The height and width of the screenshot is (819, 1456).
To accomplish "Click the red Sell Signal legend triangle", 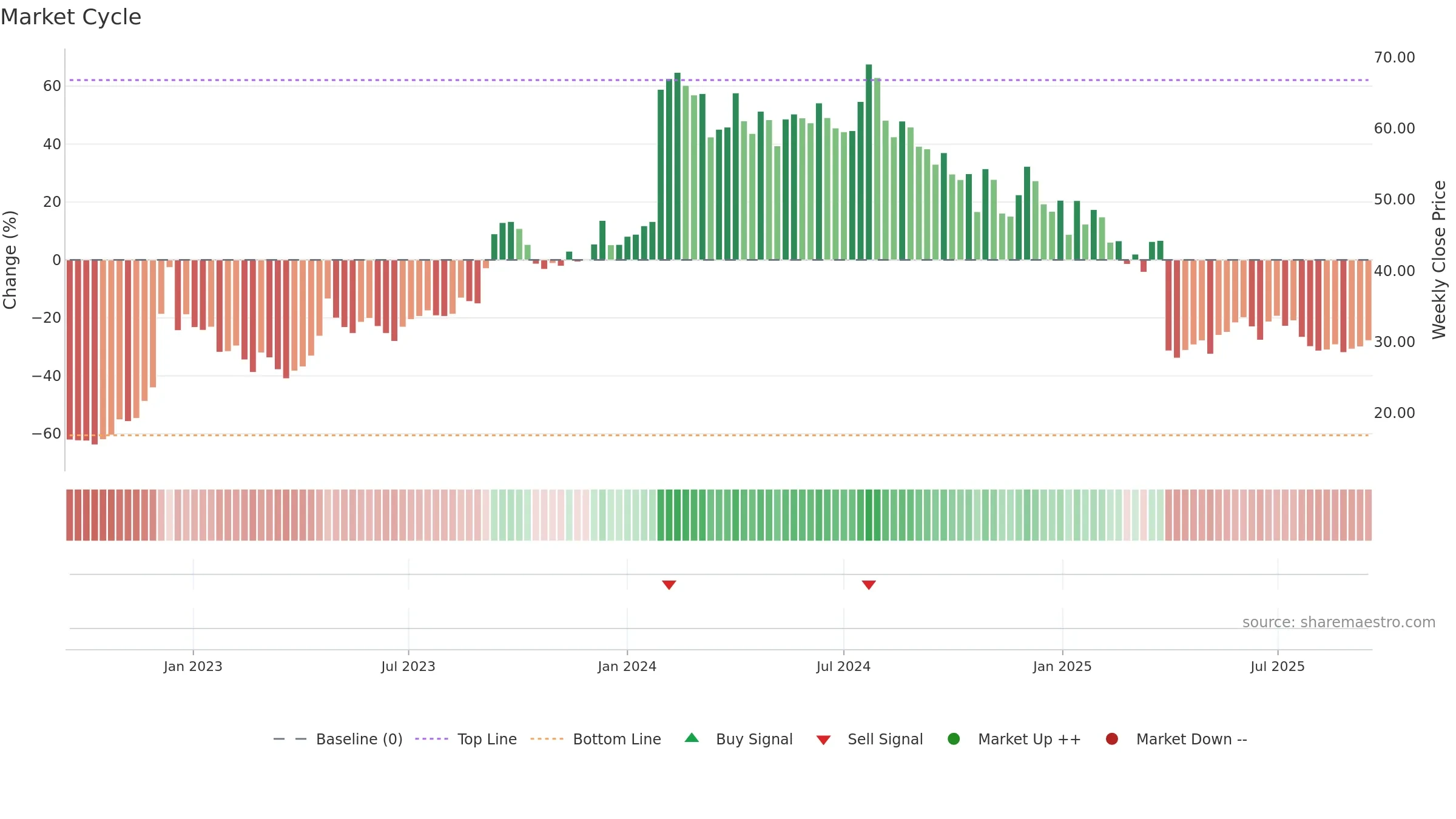I will (823, 740).
